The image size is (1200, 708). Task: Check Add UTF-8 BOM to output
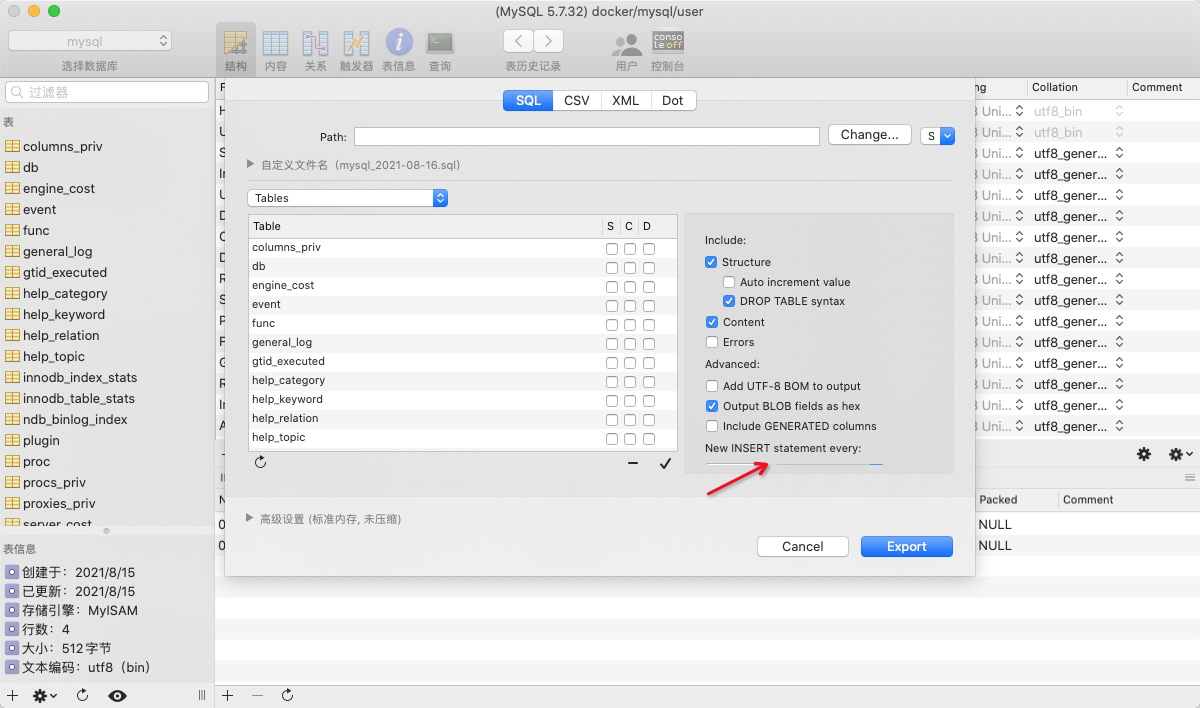712,386
